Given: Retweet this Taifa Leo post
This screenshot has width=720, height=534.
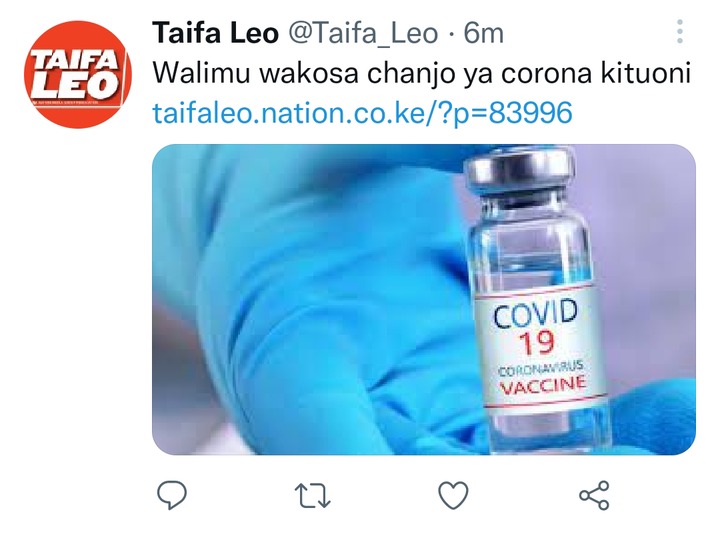Looking at the screenshot, I should click(x=312, y=495).
